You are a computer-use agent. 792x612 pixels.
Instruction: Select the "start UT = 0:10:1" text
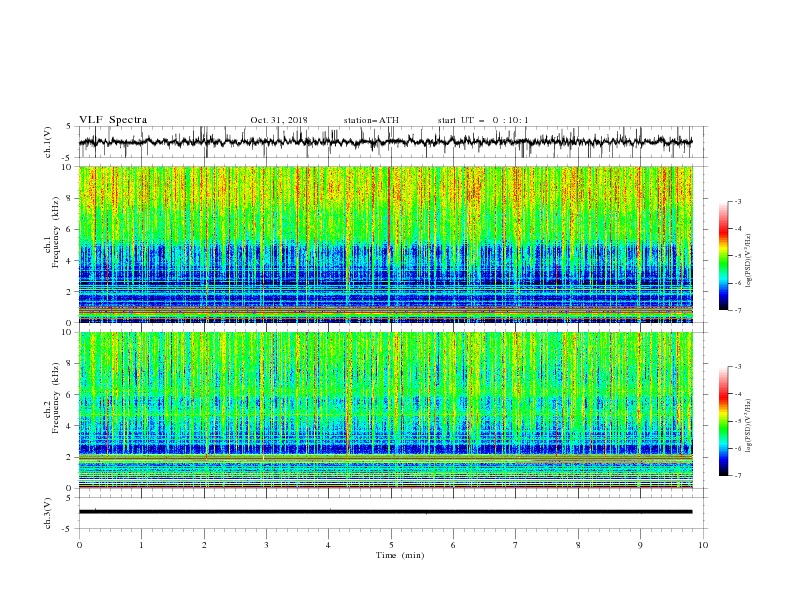tap(483, 120)
